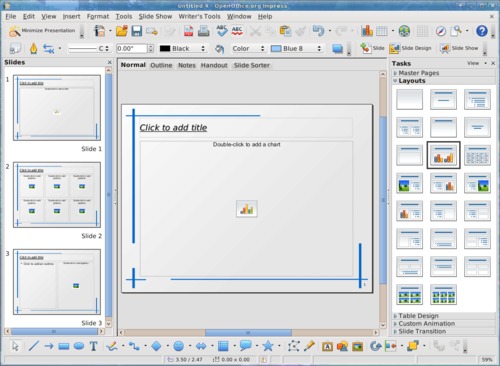This screenshot has height=366, width=500.
Task: Toggle the Display Grid icon
Action: (x=422, y=31)
